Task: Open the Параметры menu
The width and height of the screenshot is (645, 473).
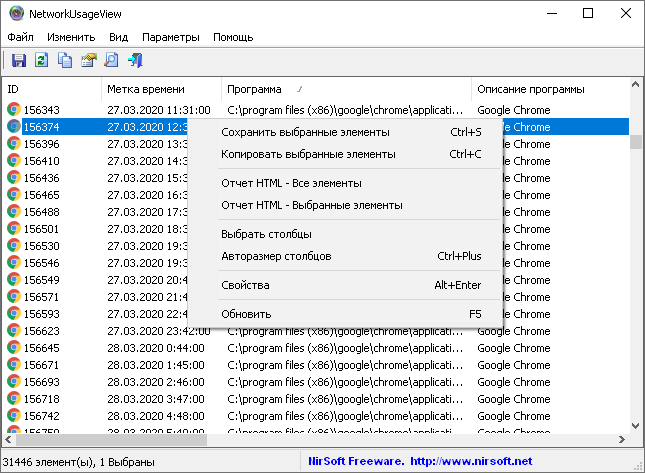Action: click(171, 37)
